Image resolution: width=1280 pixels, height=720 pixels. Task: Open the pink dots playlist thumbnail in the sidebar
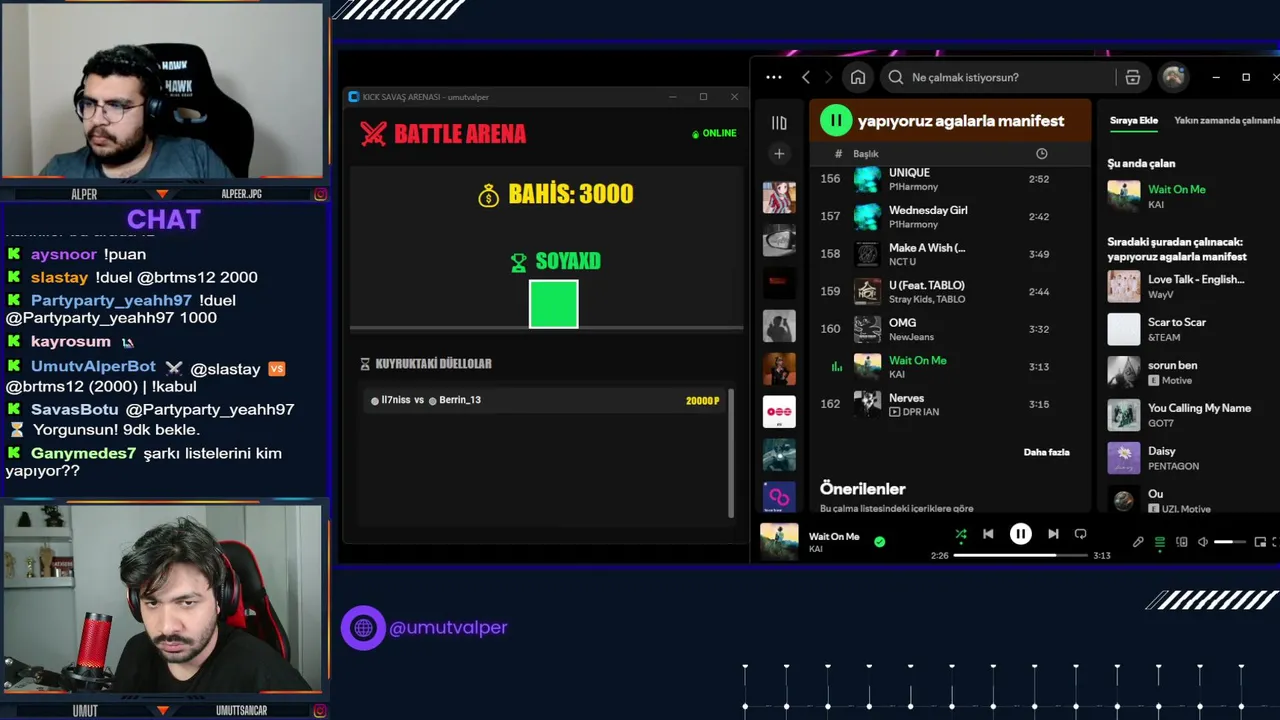tap(779, 412)
